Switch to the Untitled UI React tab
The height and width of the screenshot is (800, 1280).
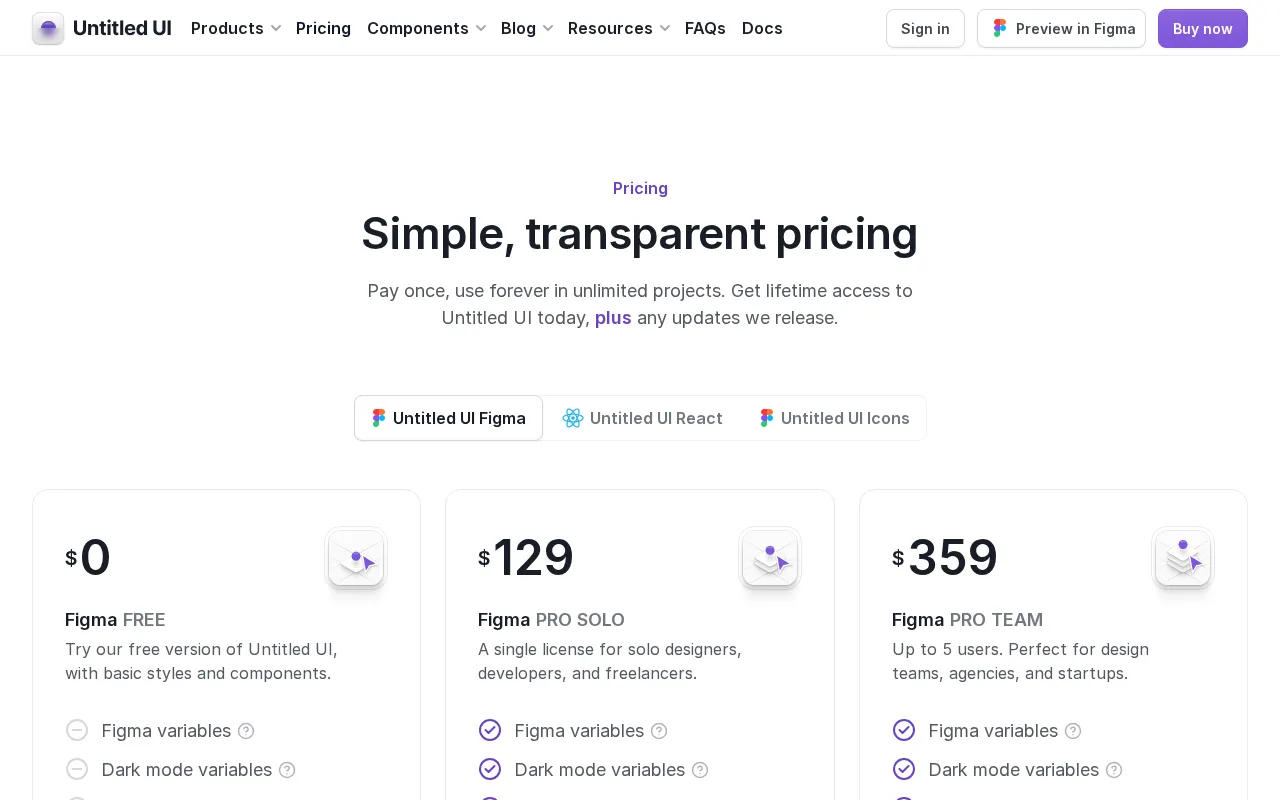coord(642,418)
